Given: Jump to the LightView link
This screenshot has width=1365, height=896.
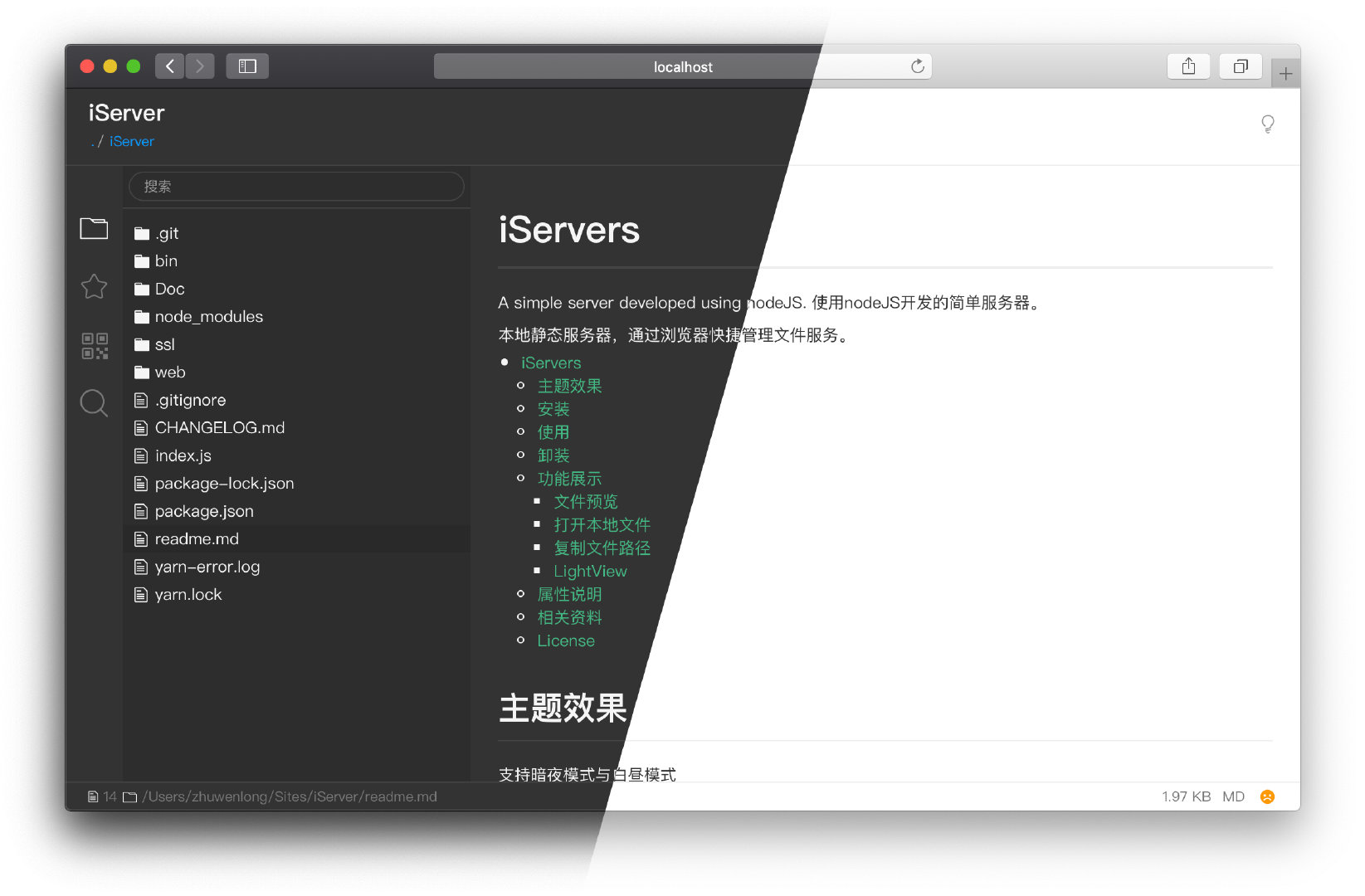Looking at the screenshot, I should [590, 572].
